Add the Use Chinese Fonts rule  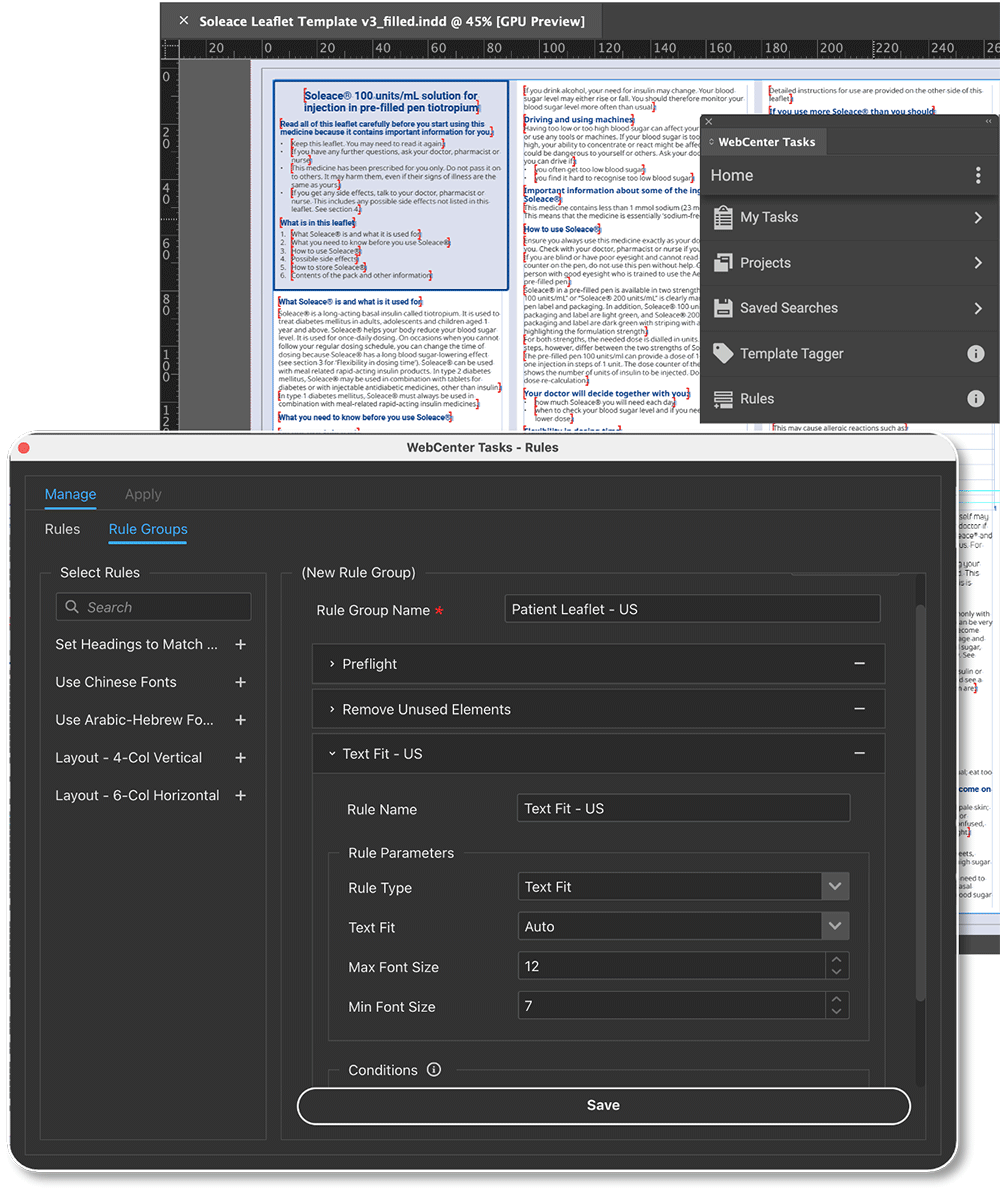(x=240, y=682)
